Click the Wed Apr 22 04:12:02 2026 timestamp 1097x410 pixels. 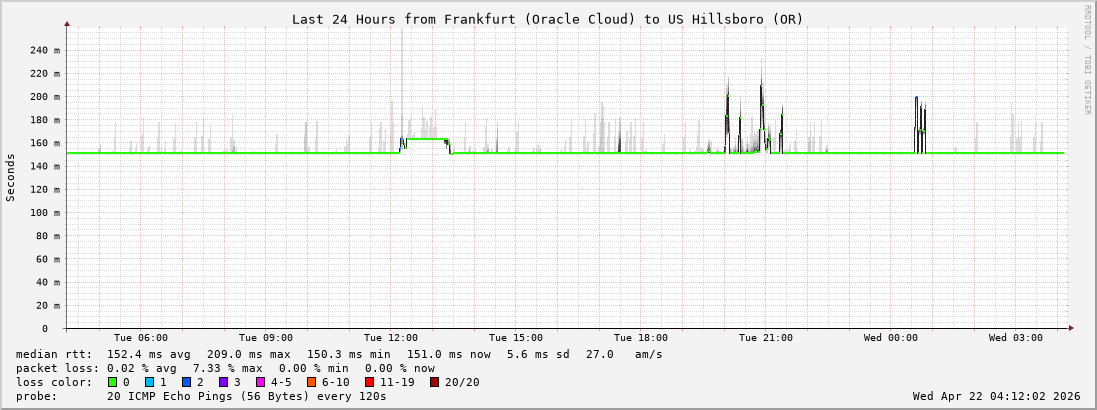point(996,396)
